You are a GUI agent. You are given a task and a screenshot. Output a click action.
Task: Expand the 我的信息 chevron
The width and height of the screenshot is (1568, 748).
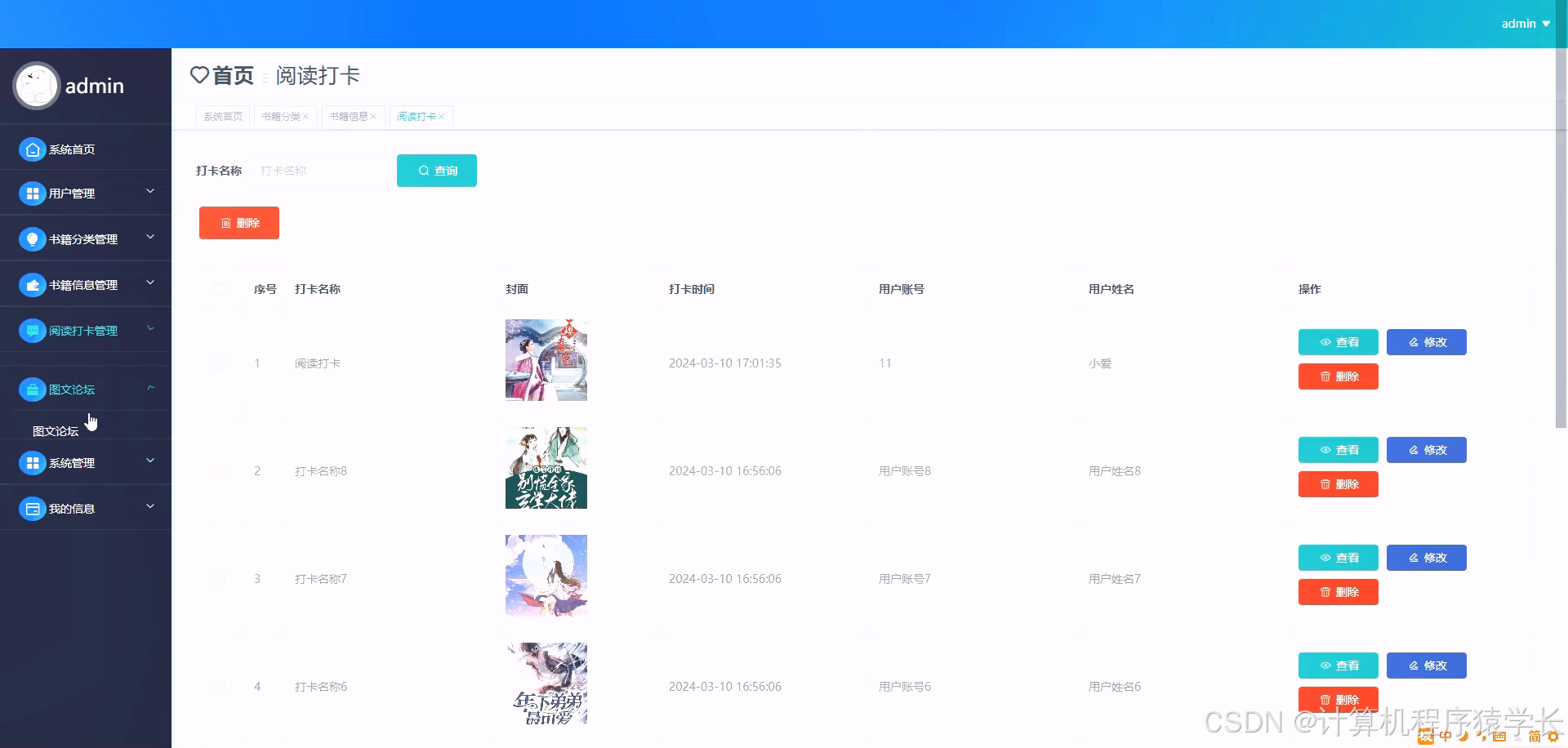tap(150, 506)
